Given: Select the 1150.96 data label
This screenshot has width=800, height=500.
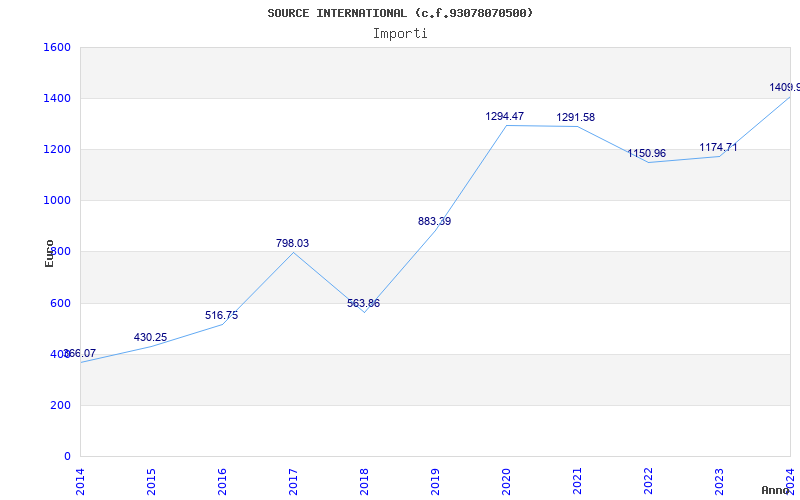Looking at the screenshot, I should [x=646, y=154].
